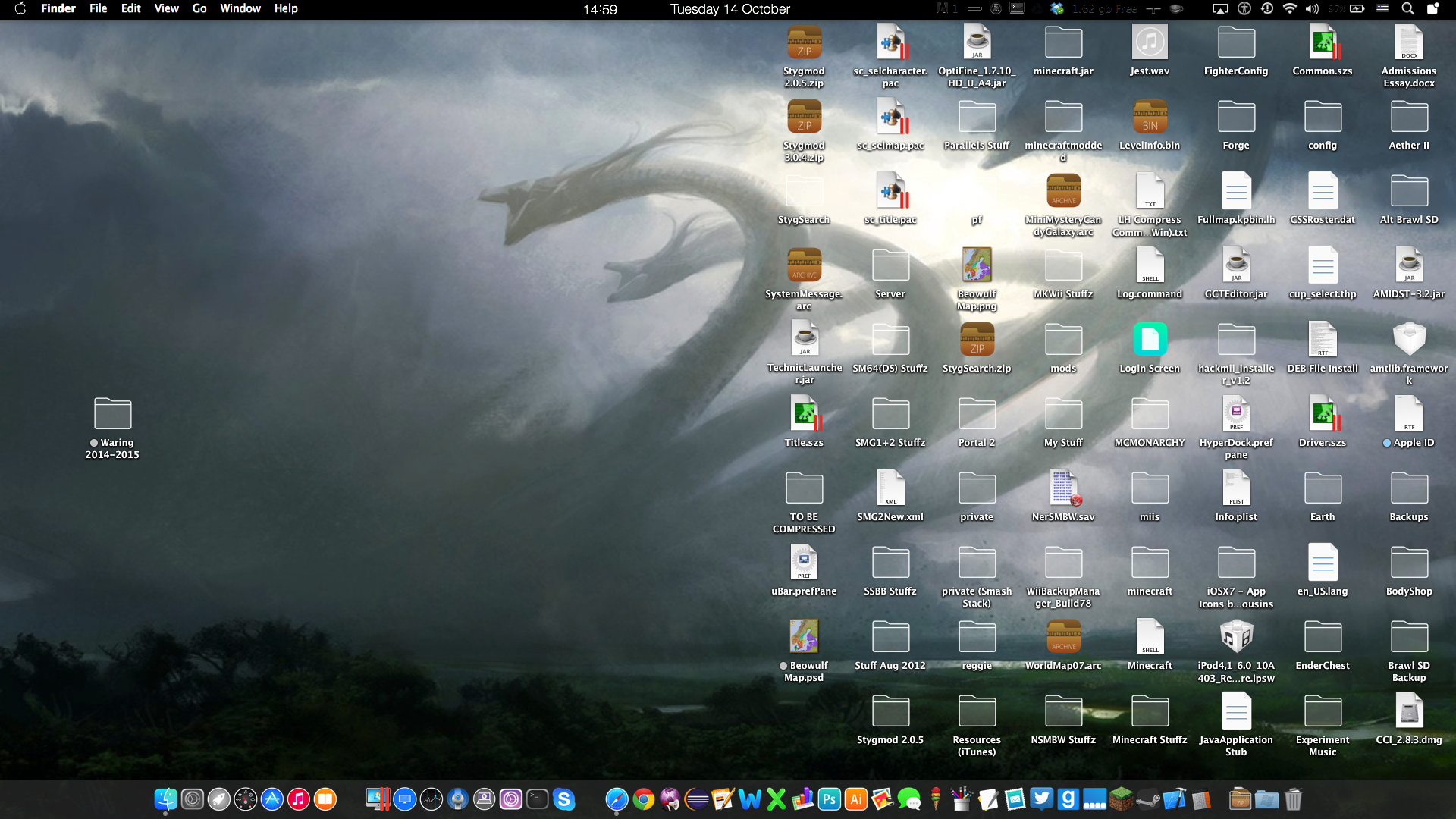Open the Dropbox menu bar icon
1456x819 pixels.
tap(1057, 9)
